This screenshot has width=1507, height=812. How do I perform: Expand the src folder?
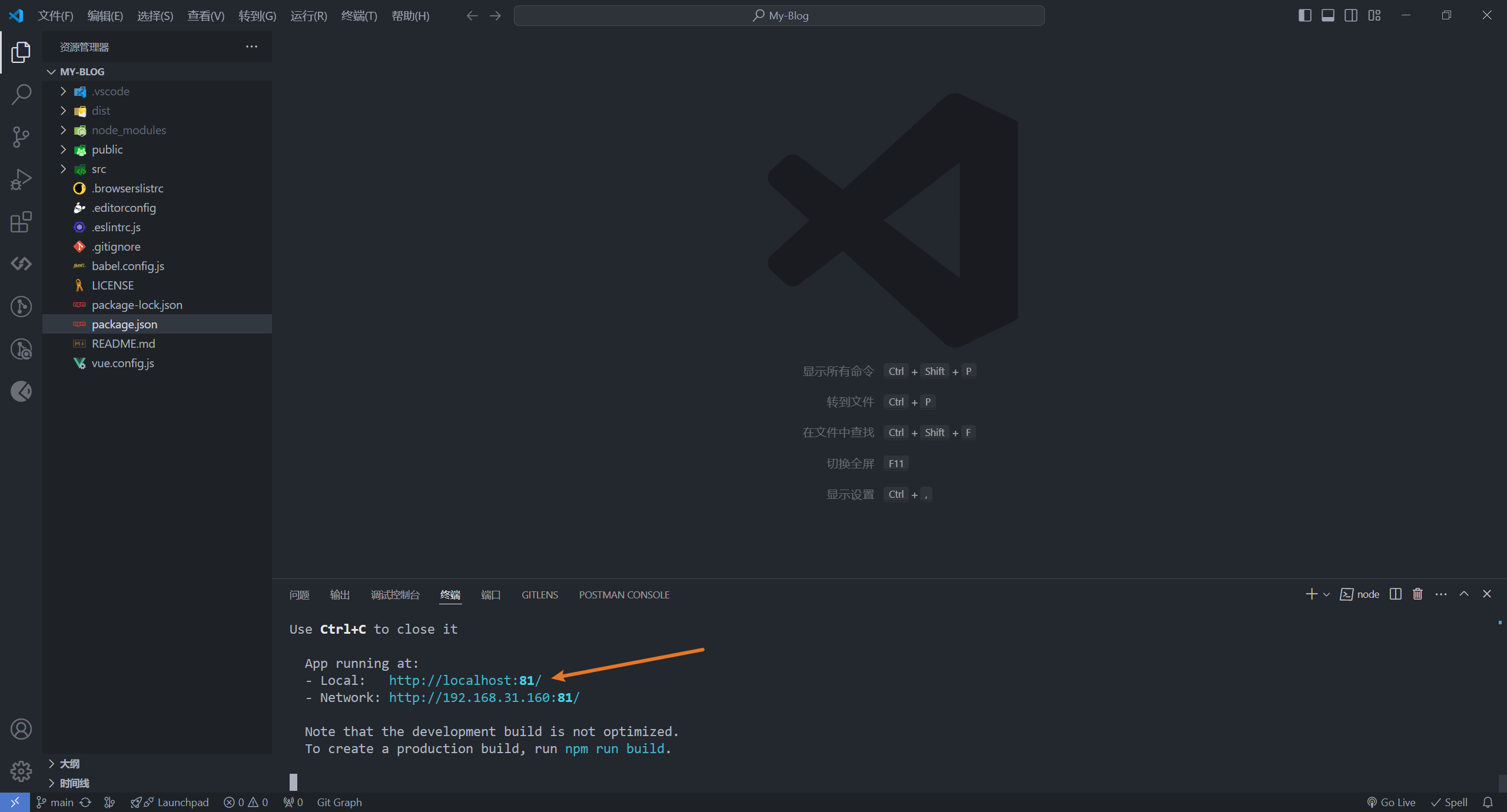(64, 169)
